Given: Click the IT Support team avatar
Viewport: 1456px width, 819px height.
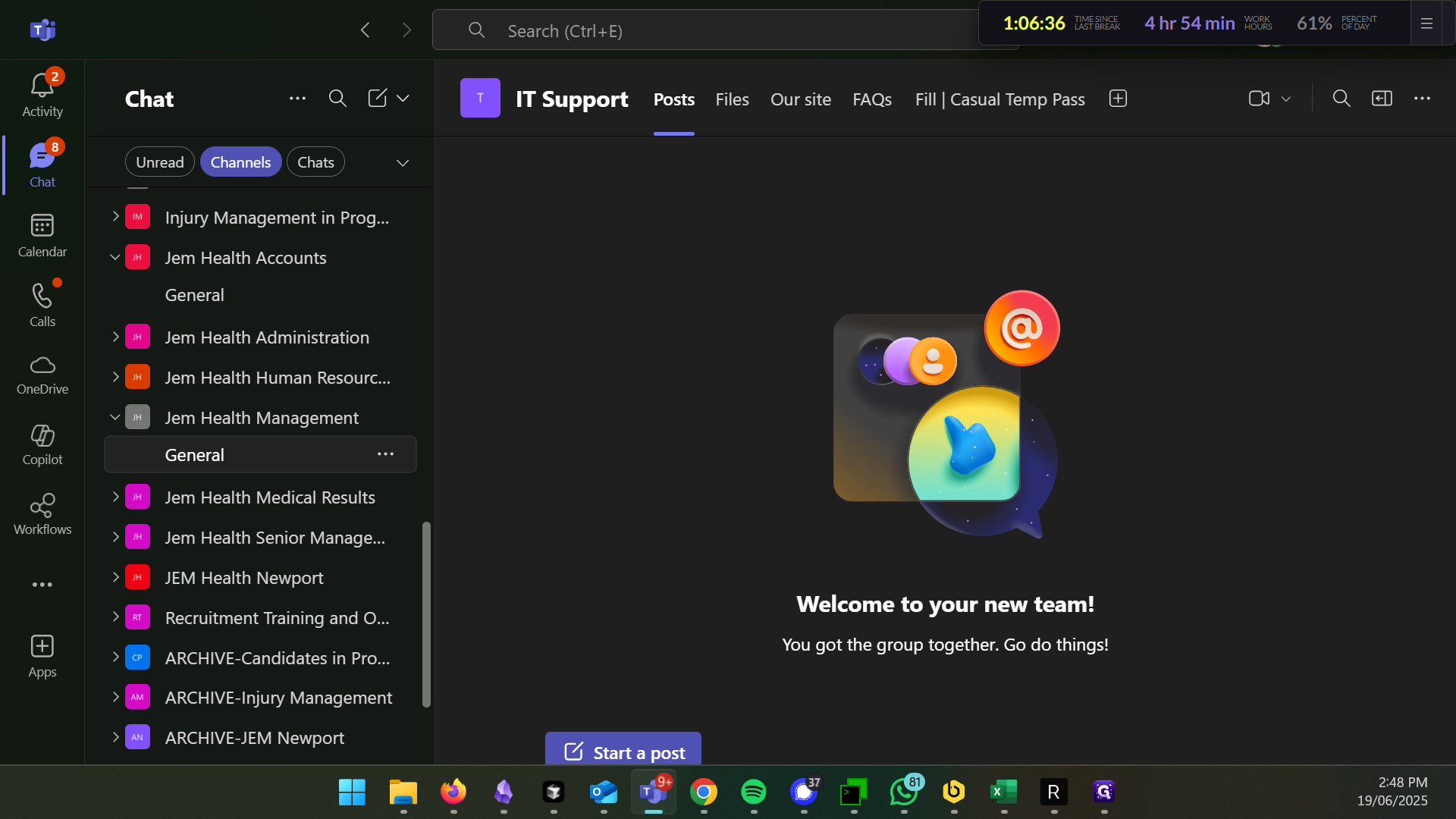Looking at the screenshot, I should tap(480, 98).
